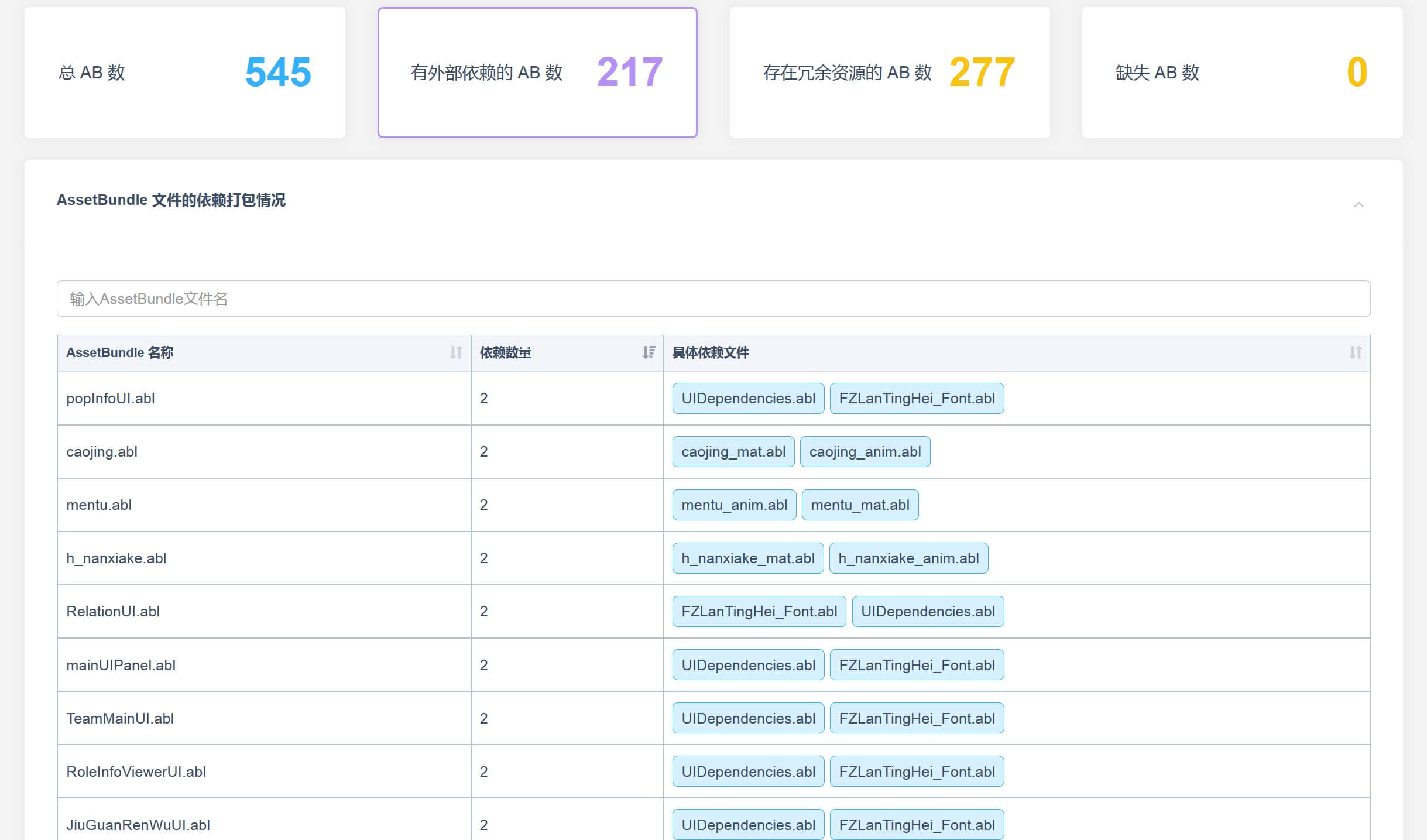Screen dimensions: 1427x840
Task: Sort by dependency count column icon
Action: [x=649, y=352]
